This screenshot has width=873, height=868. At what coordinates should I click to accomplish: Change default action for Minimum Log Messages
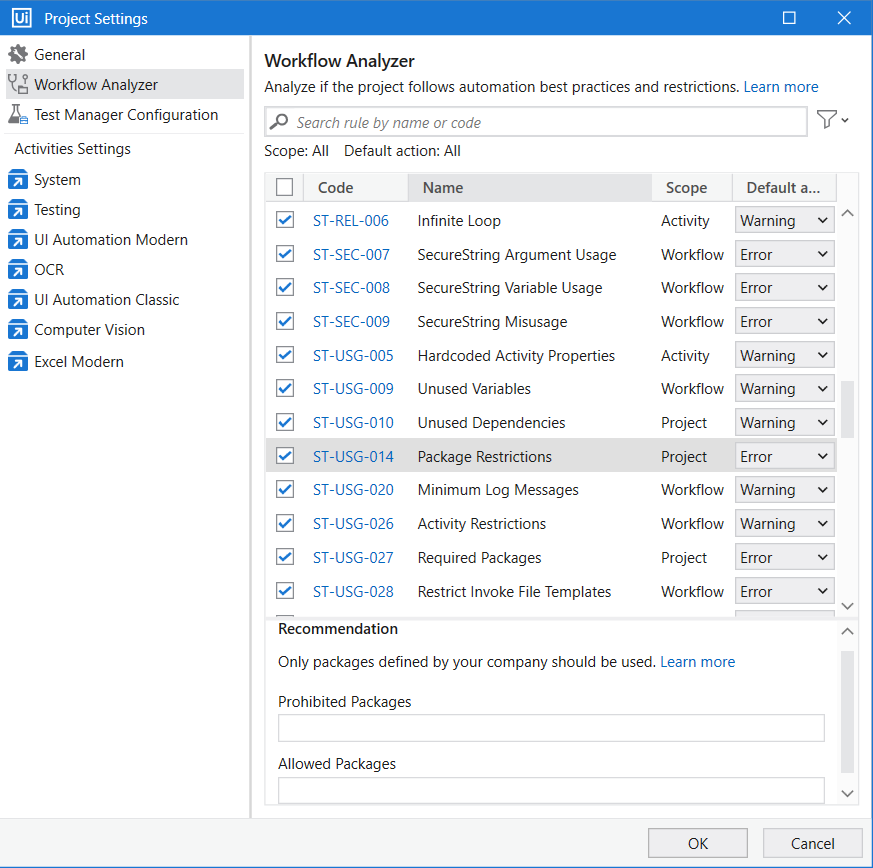point(785,490)
